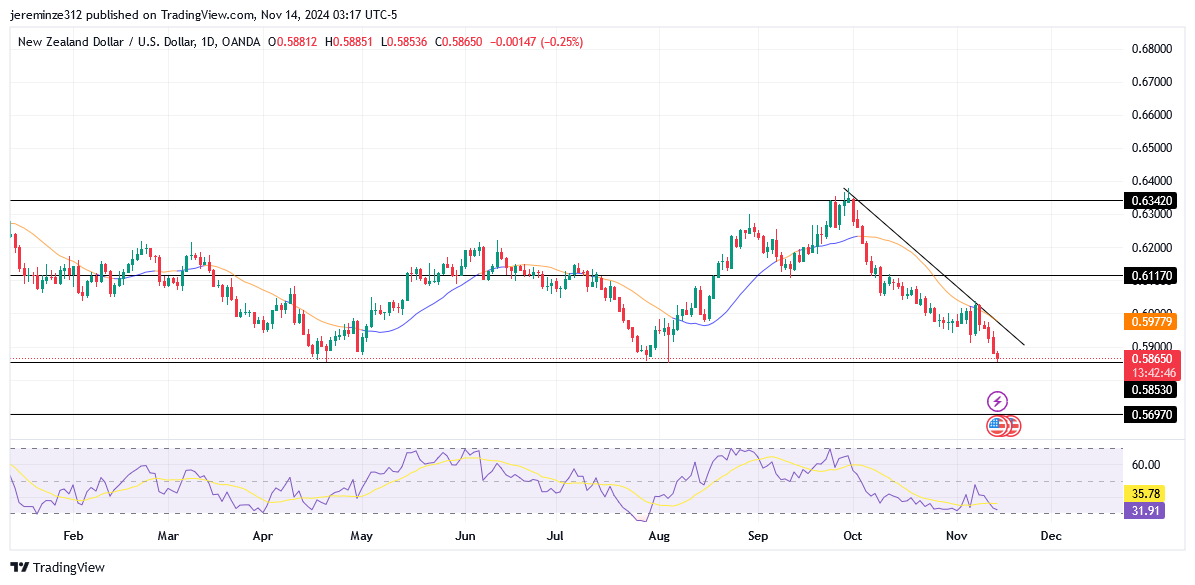Click the open price value O0.58812
Viewport: 1195px width, 585px height.
point(294,42)
